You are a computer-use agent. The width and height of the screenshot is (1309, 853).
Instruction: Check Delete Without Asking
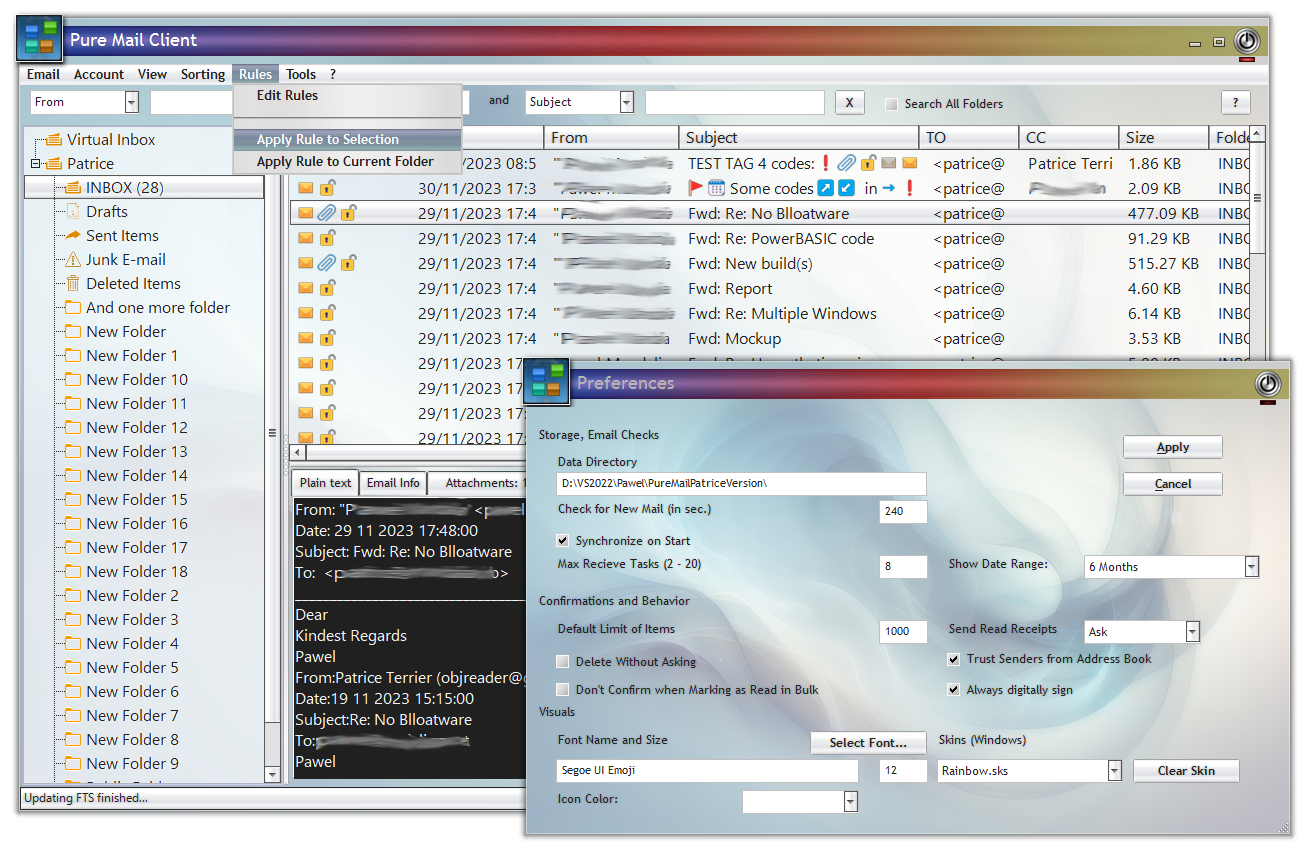tap(563, 662)
